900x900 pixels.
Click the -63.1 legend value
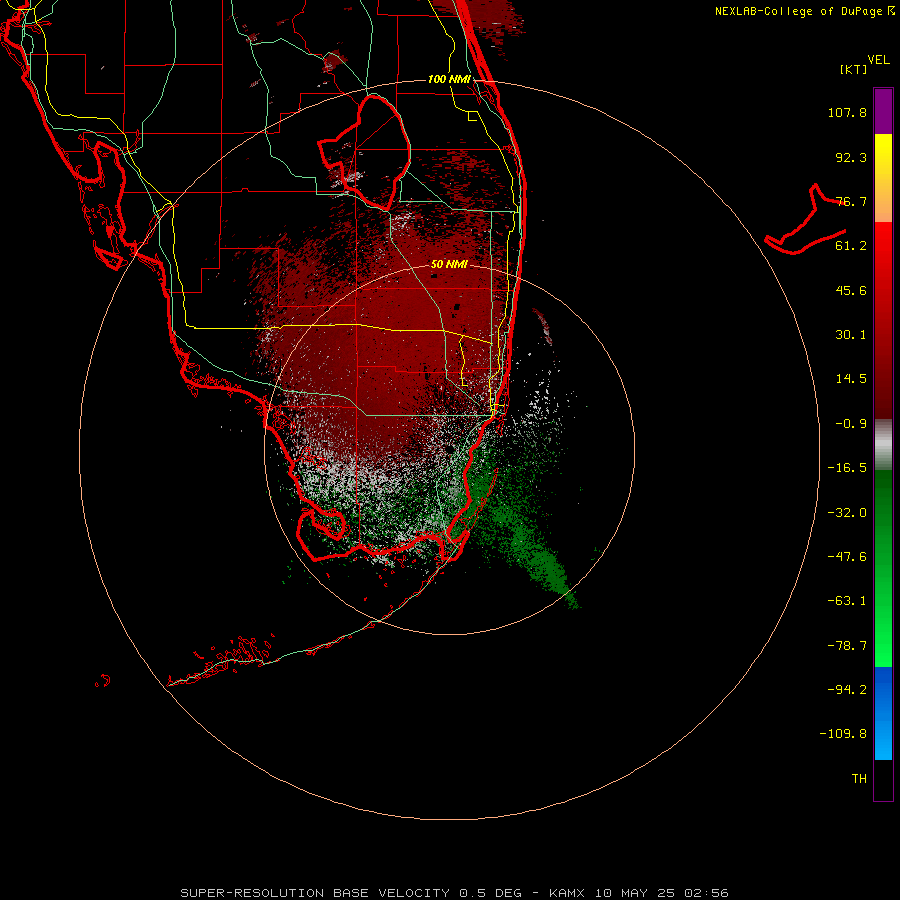[847, 601]
